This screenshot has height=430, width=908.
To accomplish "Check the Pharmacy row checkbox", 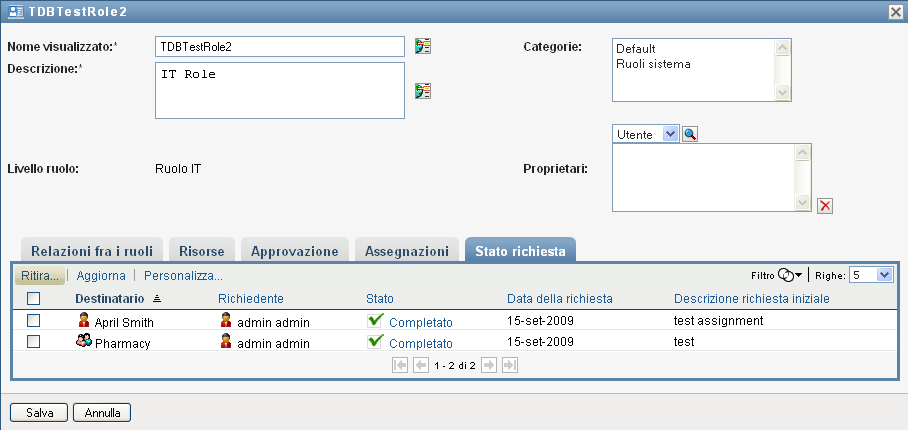I will [33, 341].
